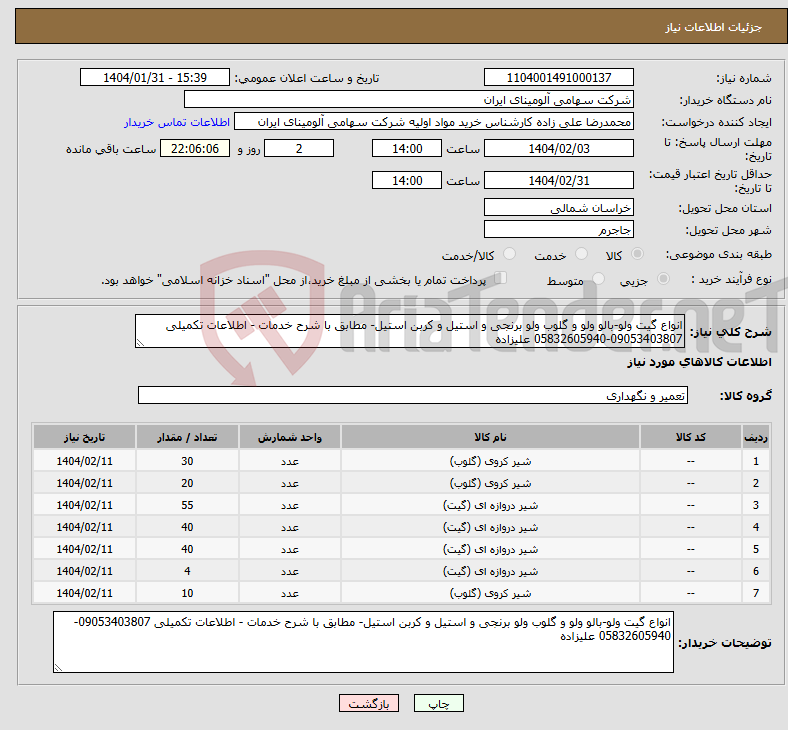Click the remaining days field showing 2
The image size is (788, 730).
click(x=299, y=149)
